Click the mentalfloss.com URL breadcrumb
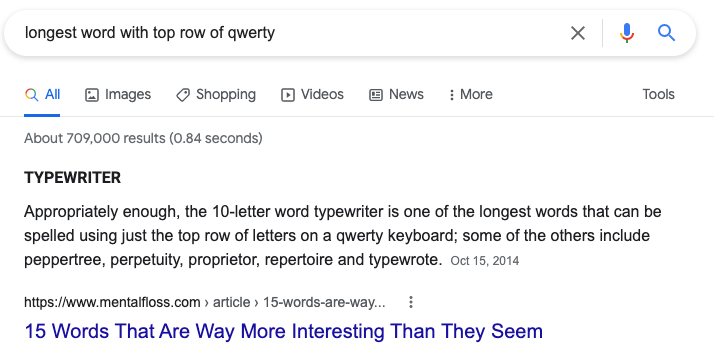714x360 pixels. [204, 302]
